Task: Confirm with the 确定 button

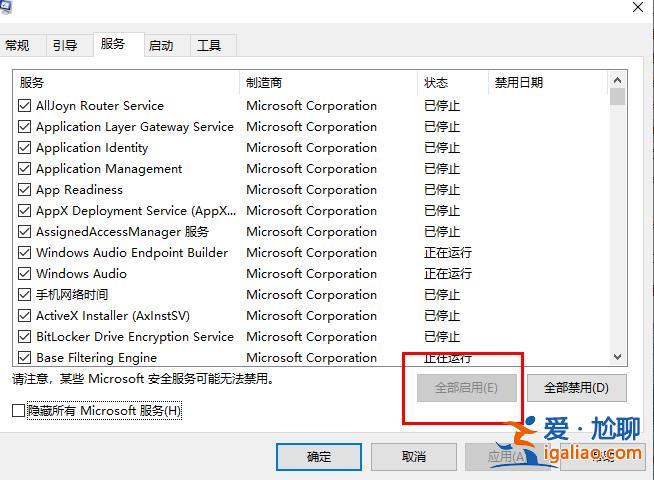Action: click(319, 457)
